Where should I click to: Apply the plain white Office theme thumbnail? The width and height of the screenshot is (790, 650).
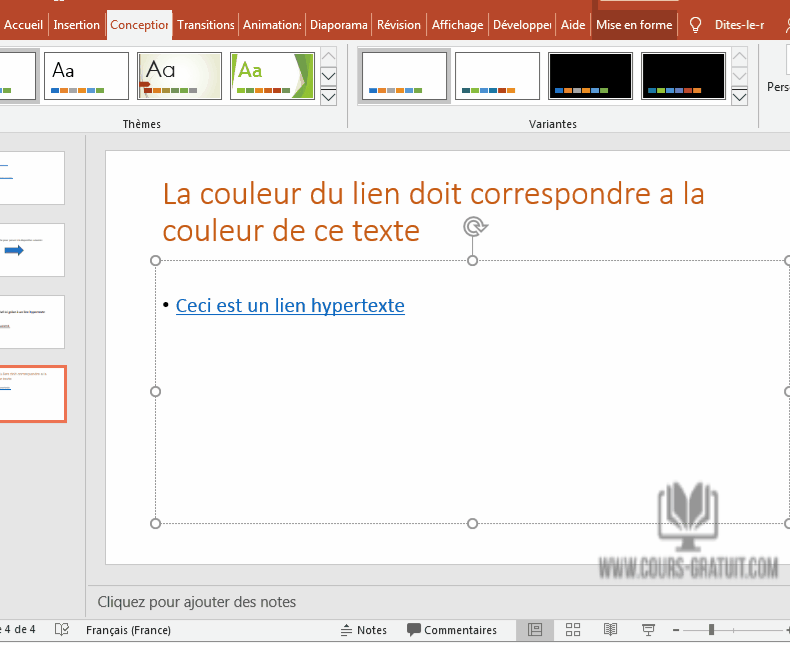coord(86,76)
